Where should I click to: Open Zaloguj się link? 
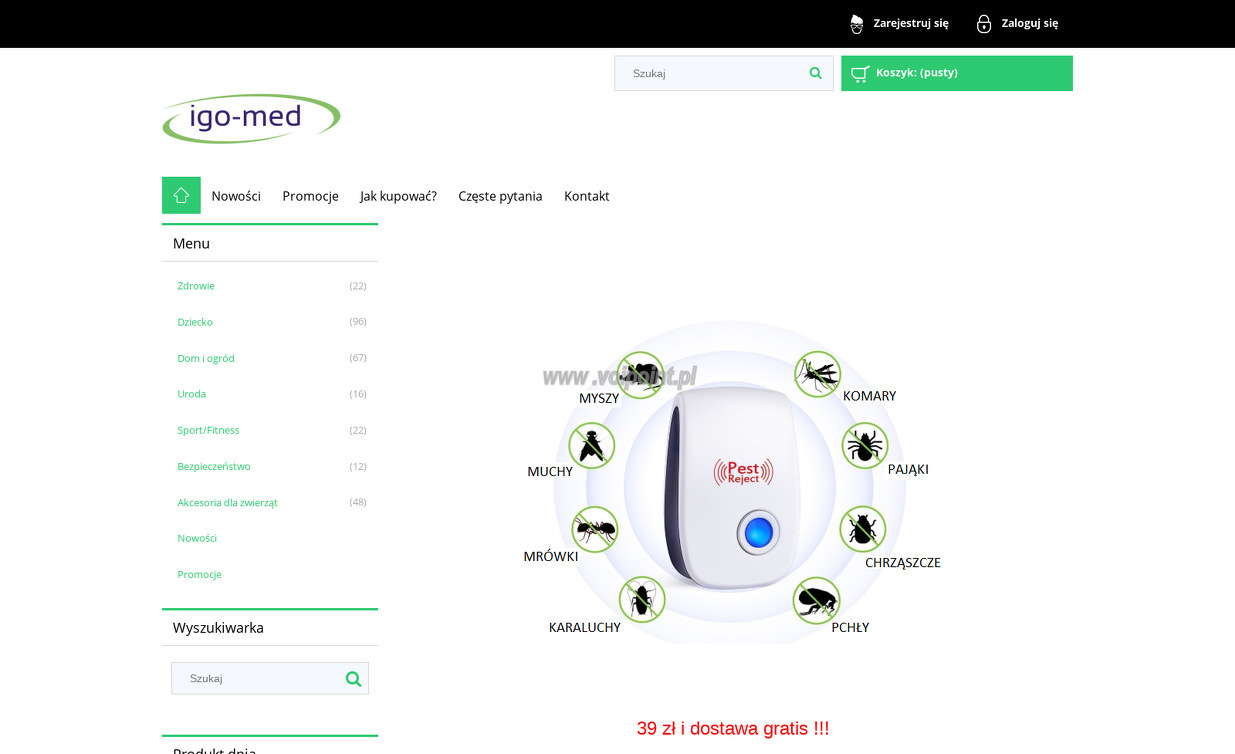tap(1030, 23)
